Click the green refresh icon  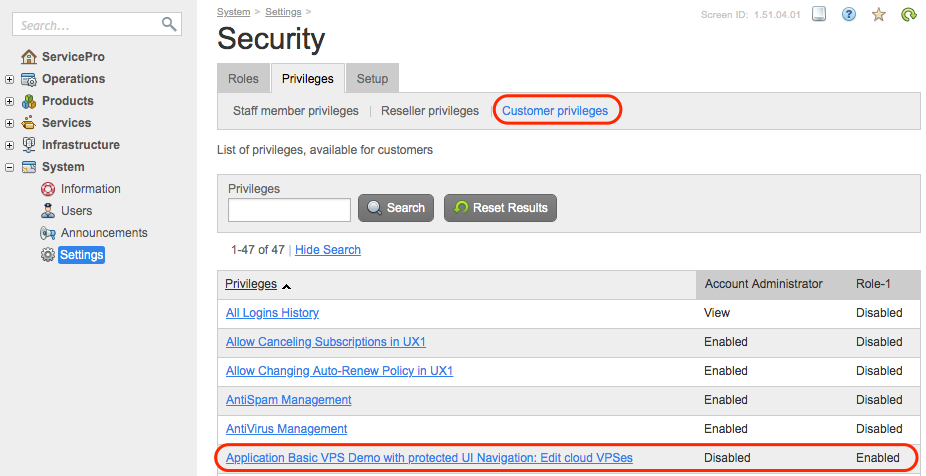click(x=909, y=15)
